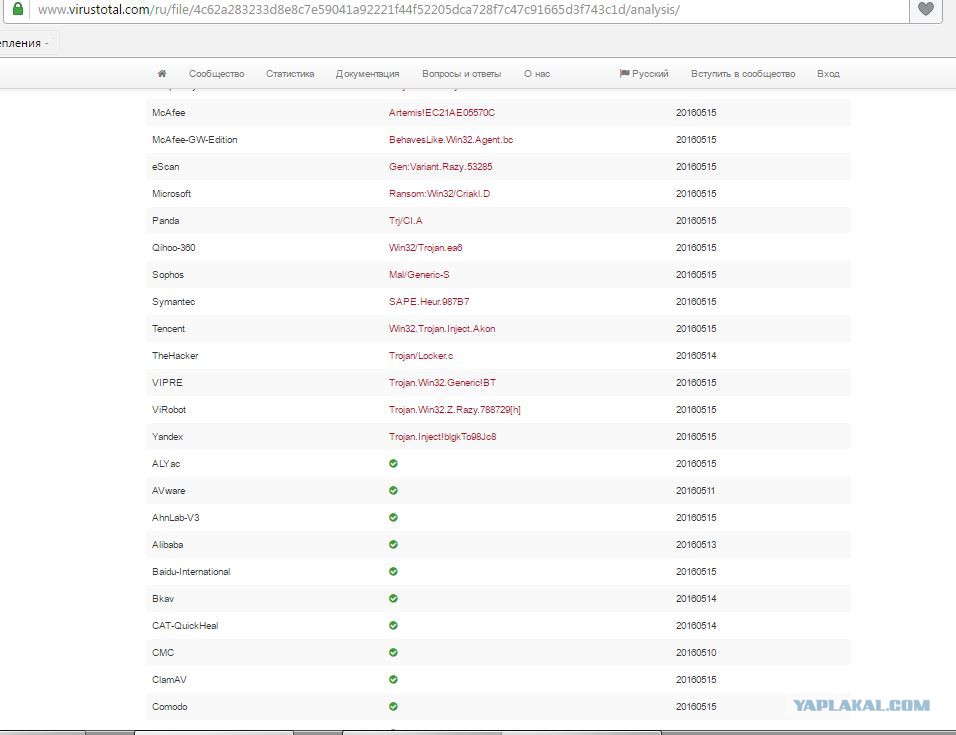Click green check icon for AVware
The image size is (956, 735).
tap(393, 490)
